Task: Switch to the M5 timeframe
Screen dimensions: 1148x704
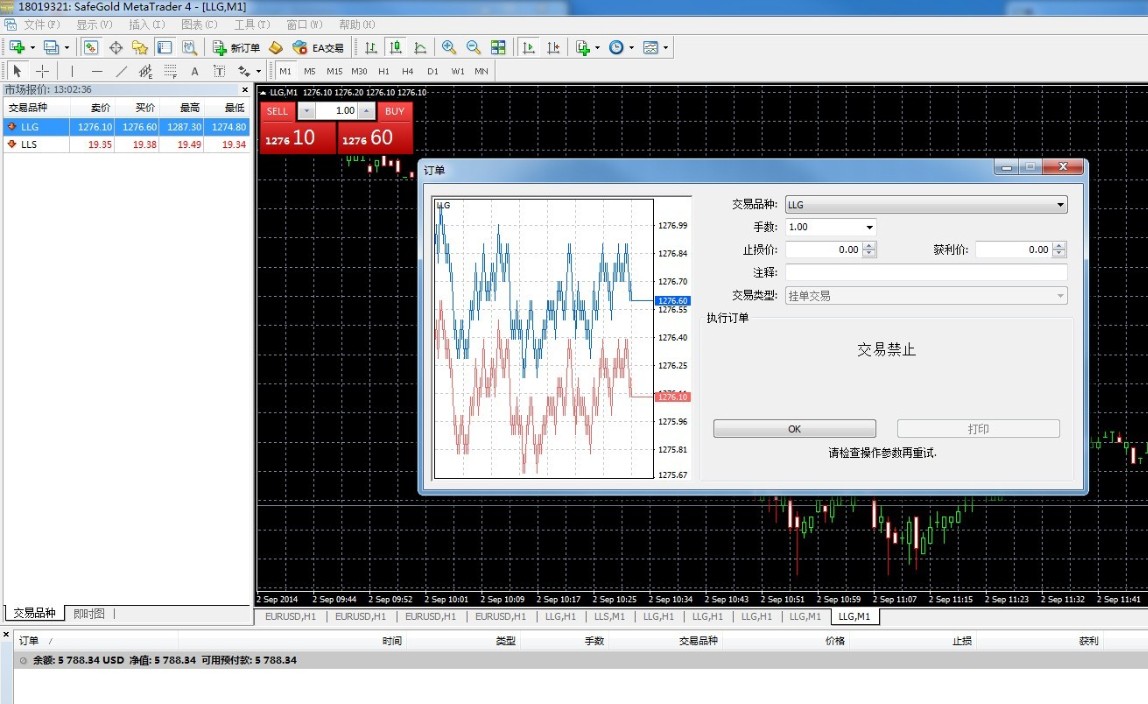Action: click(310, 71)
